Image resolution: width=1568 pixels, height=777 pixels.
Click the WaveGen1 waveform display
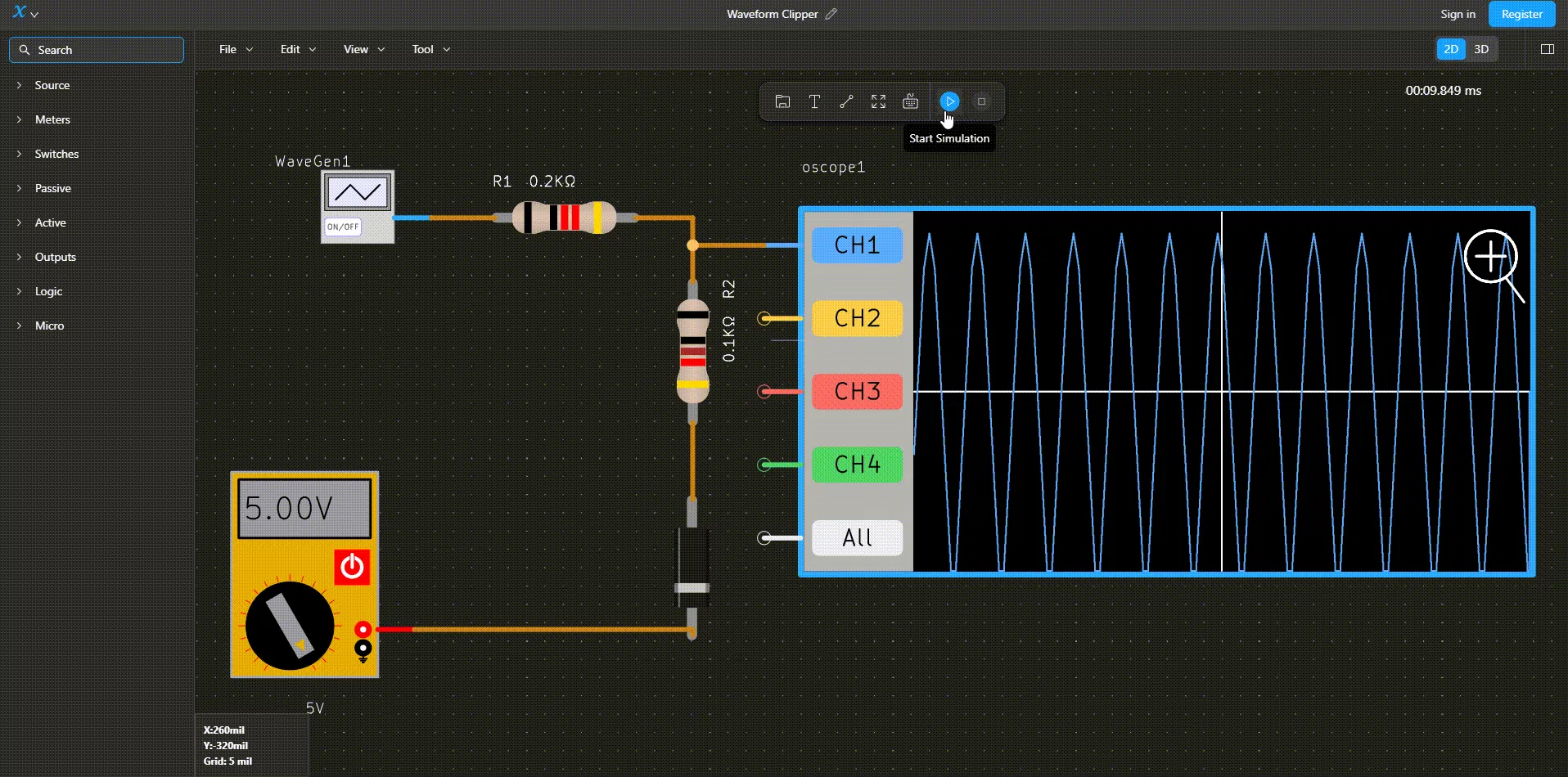click(358, 193)
